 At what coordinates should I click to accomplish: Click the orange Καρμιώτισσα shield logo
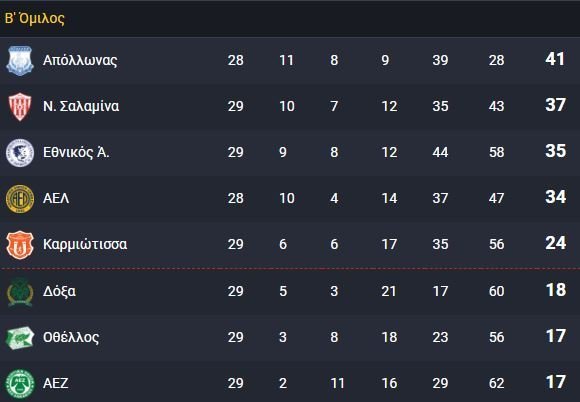pos(20,245)
